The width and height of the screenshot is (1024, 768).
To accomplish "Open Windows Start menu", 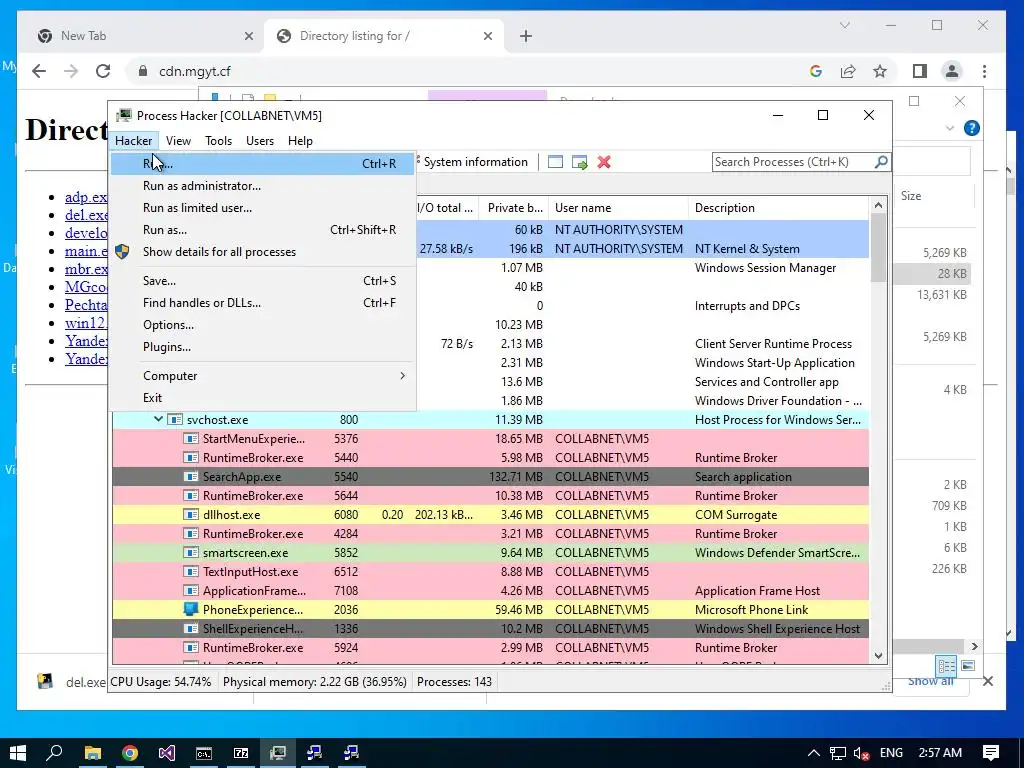I will [x=18, y=753].
